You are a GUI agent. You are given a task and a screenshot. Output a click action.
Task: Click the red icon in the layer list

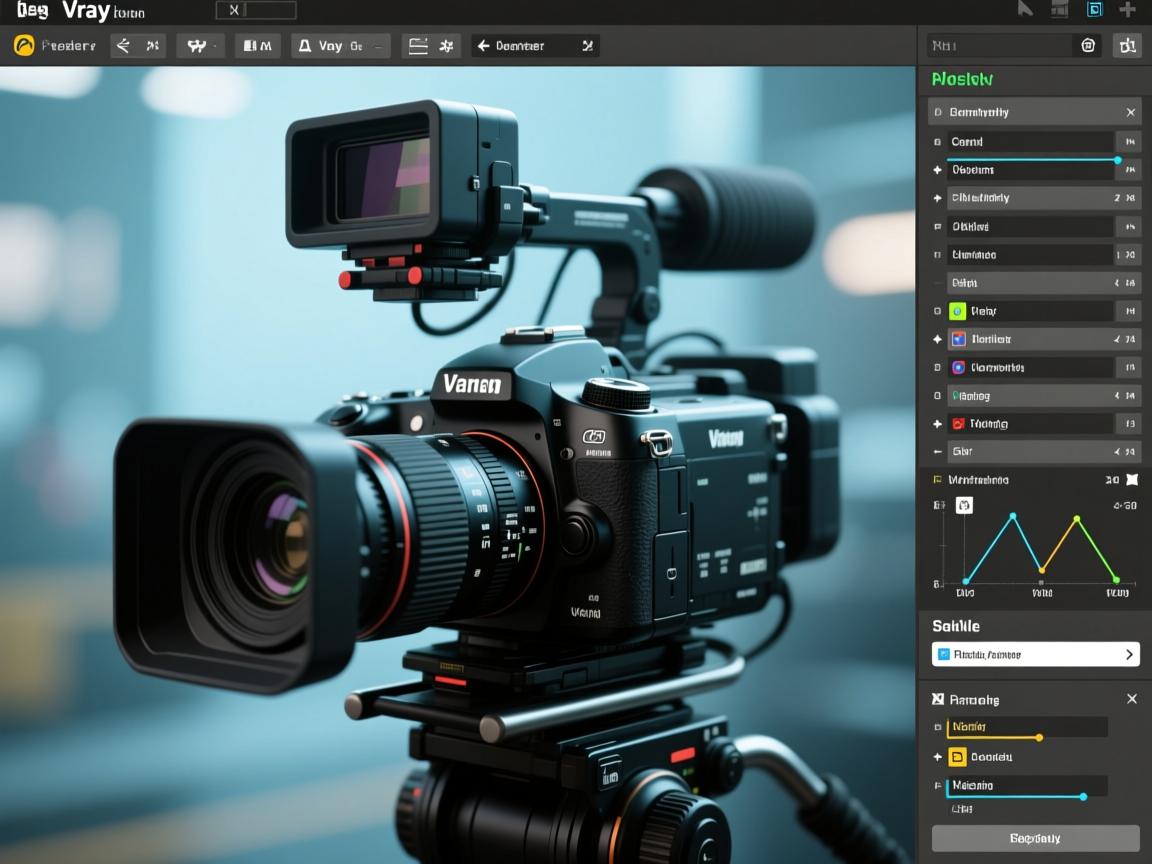957,424
